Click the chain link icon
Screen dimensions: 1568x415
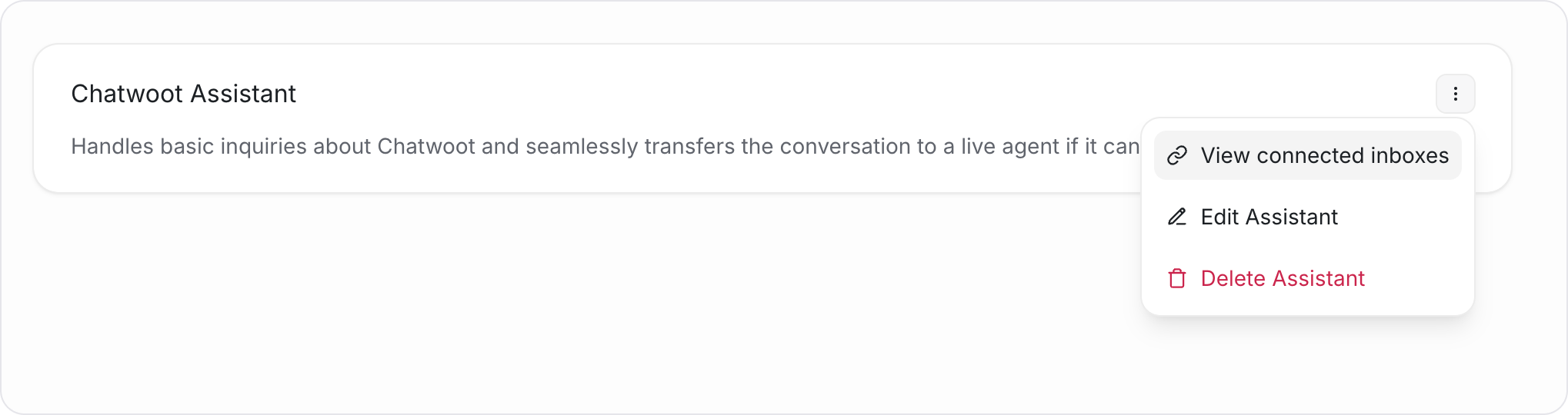pyautogui.click(x=1177, y=155)
